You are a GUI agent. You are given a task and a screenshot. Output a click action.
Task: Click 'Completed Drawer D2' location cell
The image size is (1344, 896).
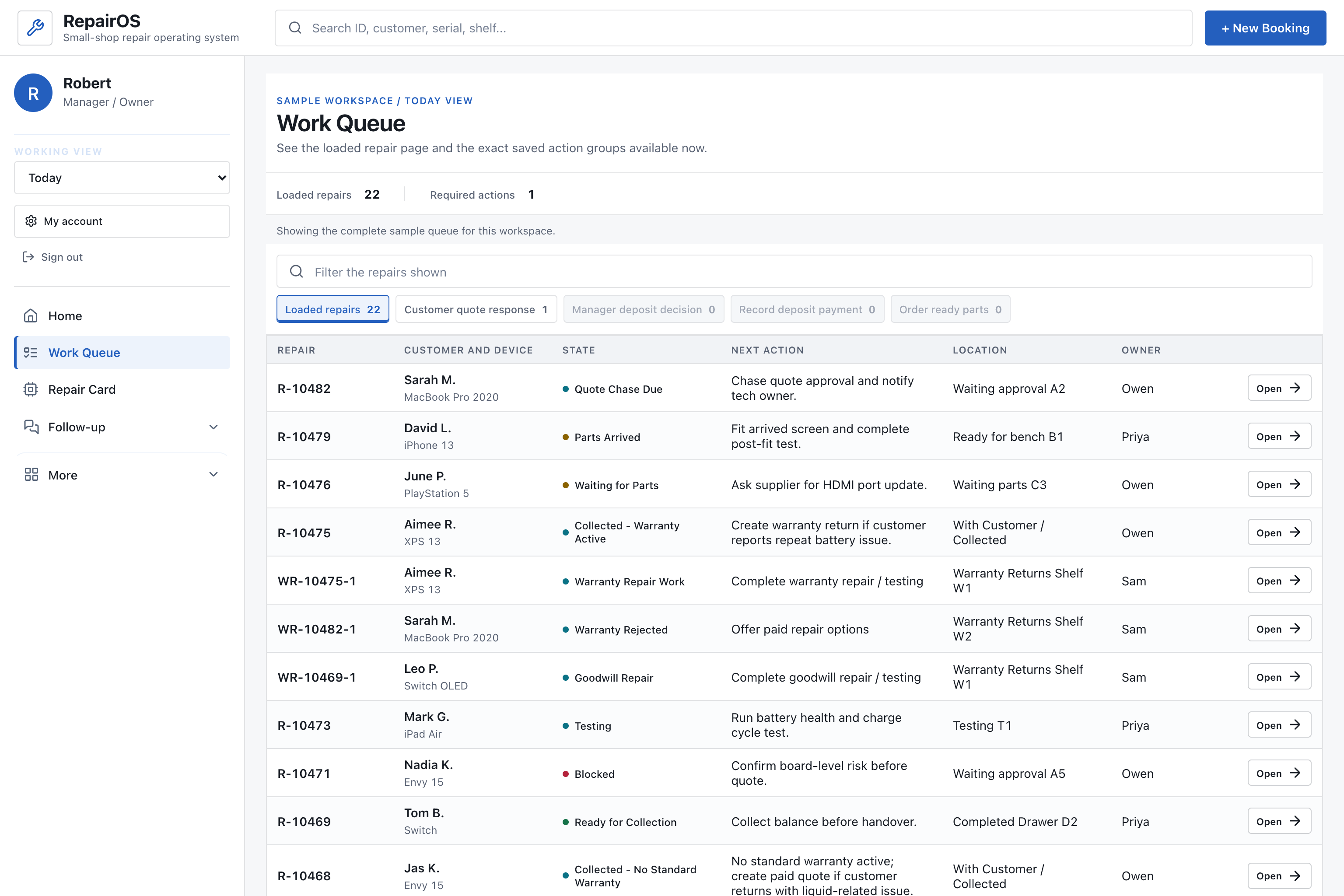(x=1014, y=822)
